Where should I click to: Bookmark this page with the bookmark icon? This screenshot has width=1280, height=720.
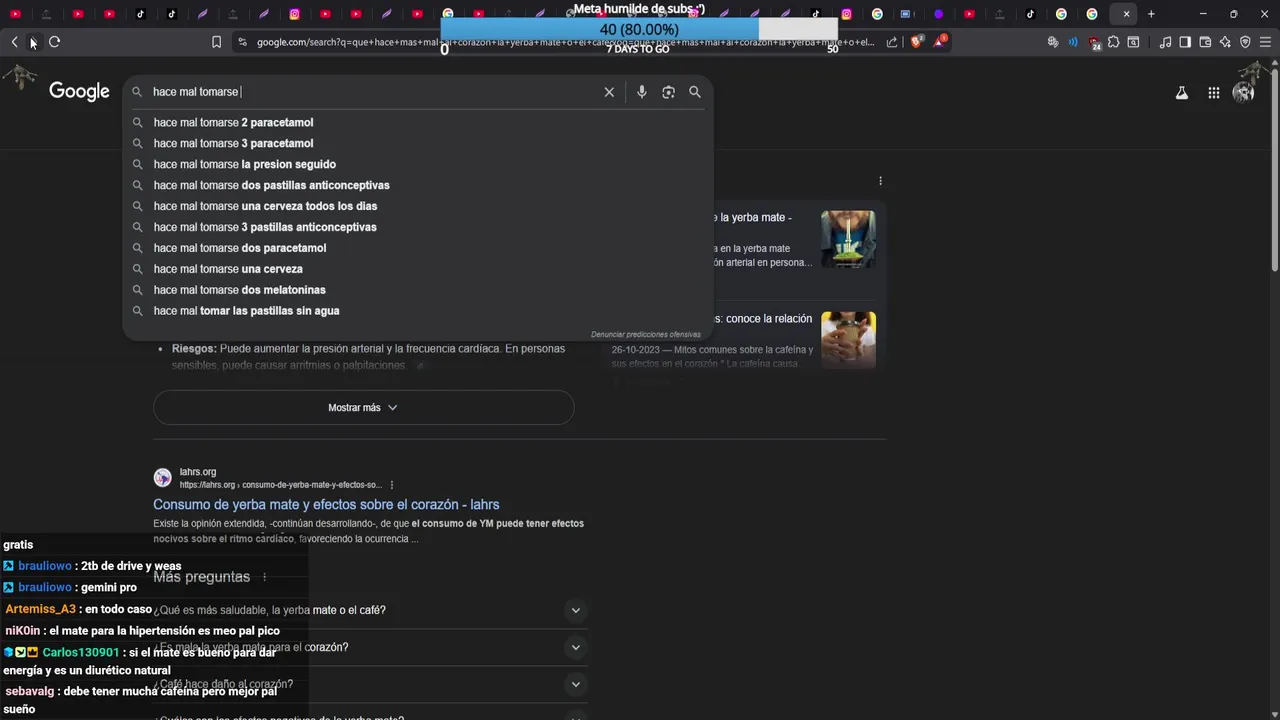coord(216,42)
